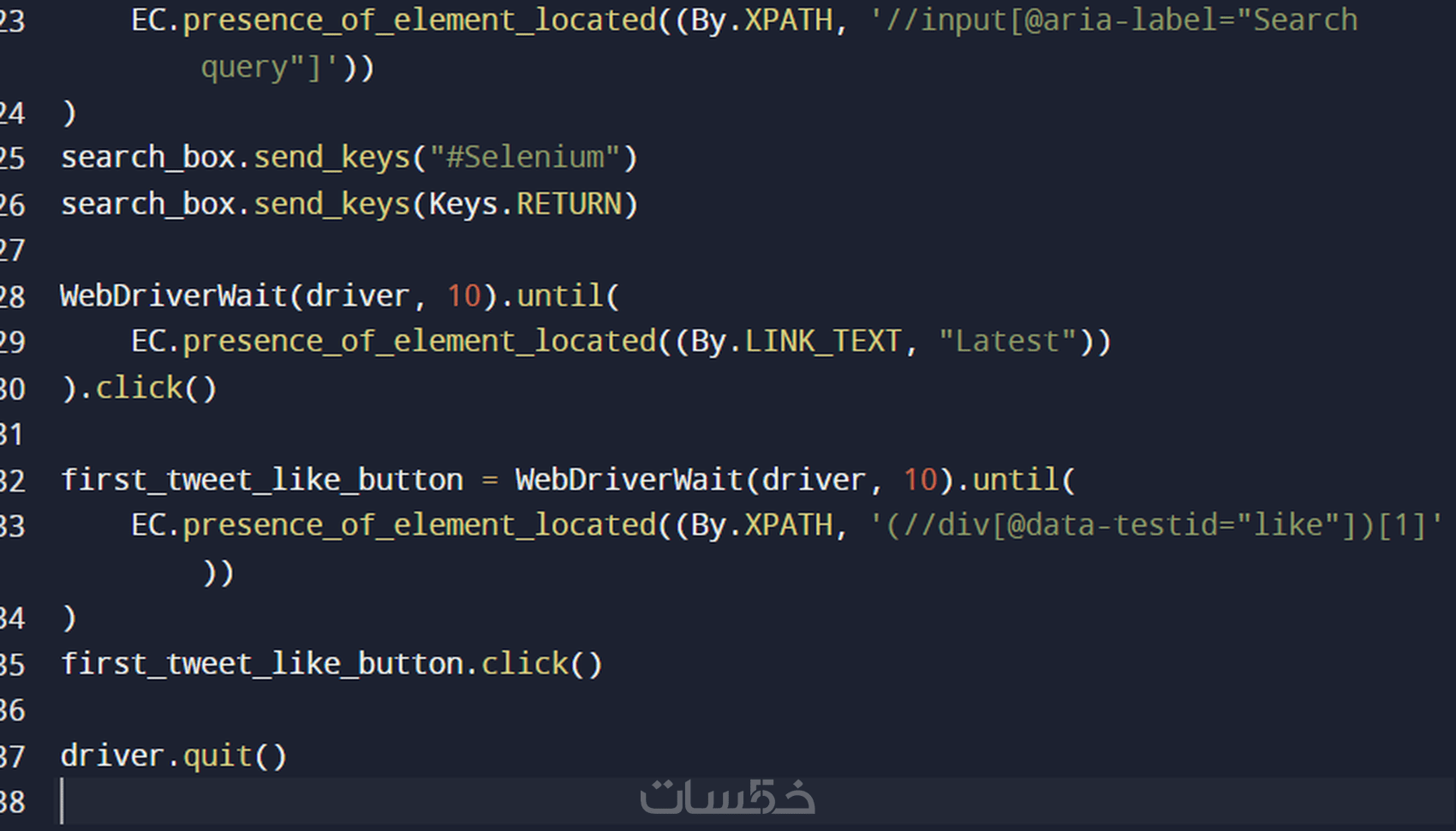Click line number 28 in the gutter
The width and height of the screenshot is (1456, 831).
click(x=12, y=296)
